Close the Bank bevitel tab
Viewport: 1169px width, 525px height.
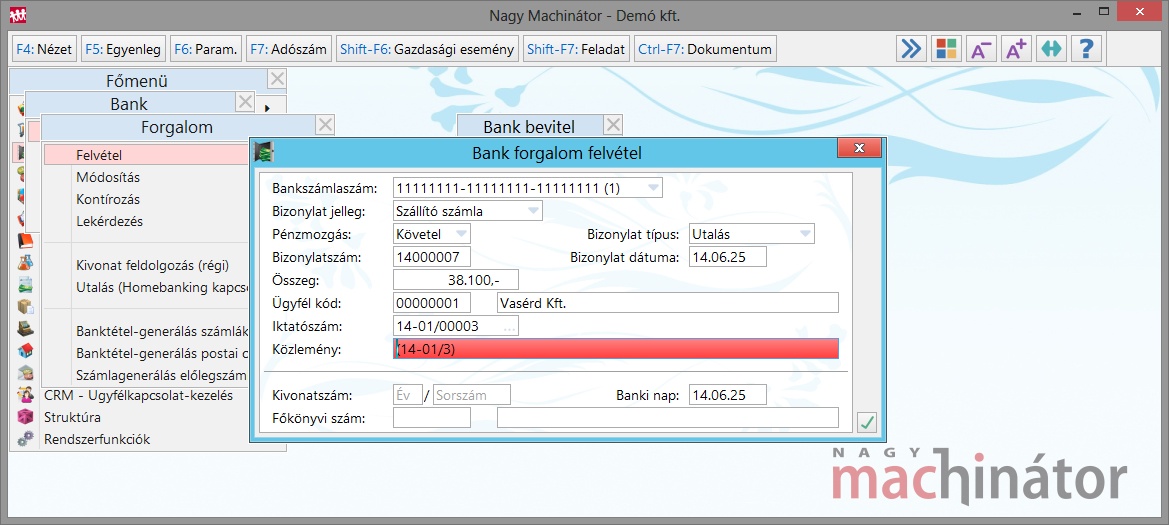tap(613, 125)
